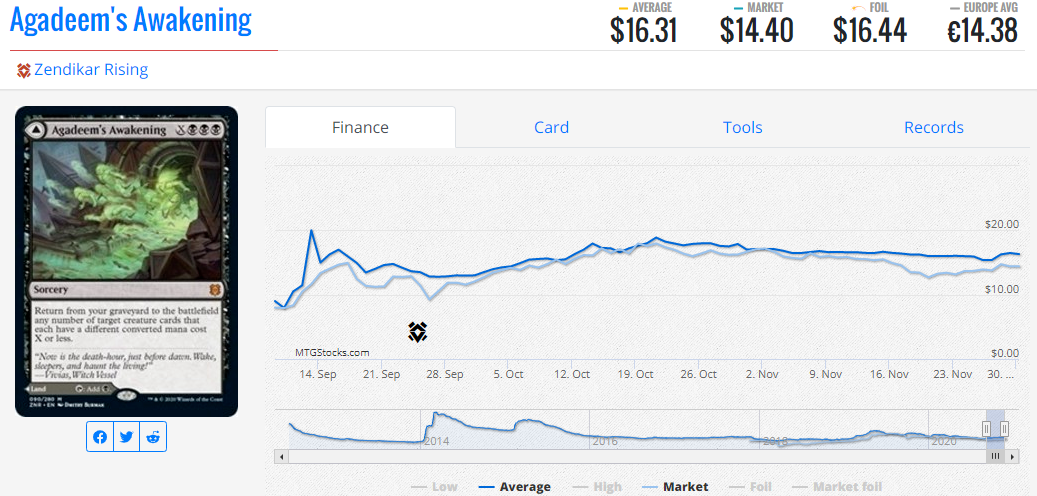Image resolution: width=1037 pixels, height=496 pixels.
Task: Open the Zendikar Rising set link
Action: [x=91, y=70]
